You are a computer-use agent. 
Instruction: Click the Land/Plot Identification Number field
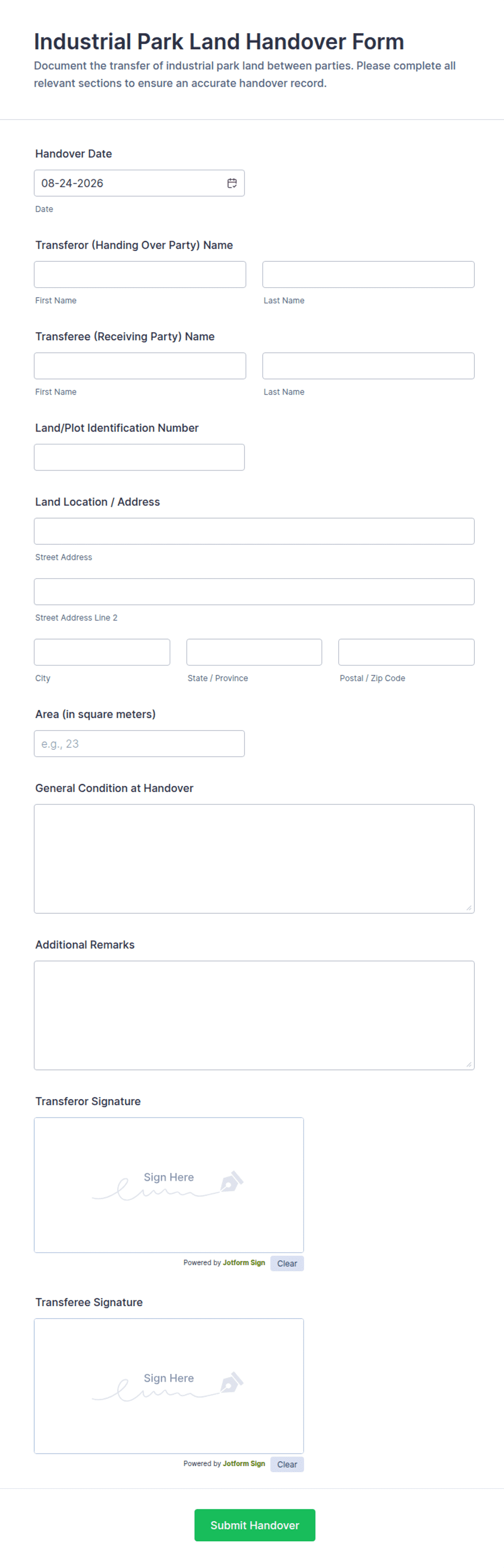(139, 457)
